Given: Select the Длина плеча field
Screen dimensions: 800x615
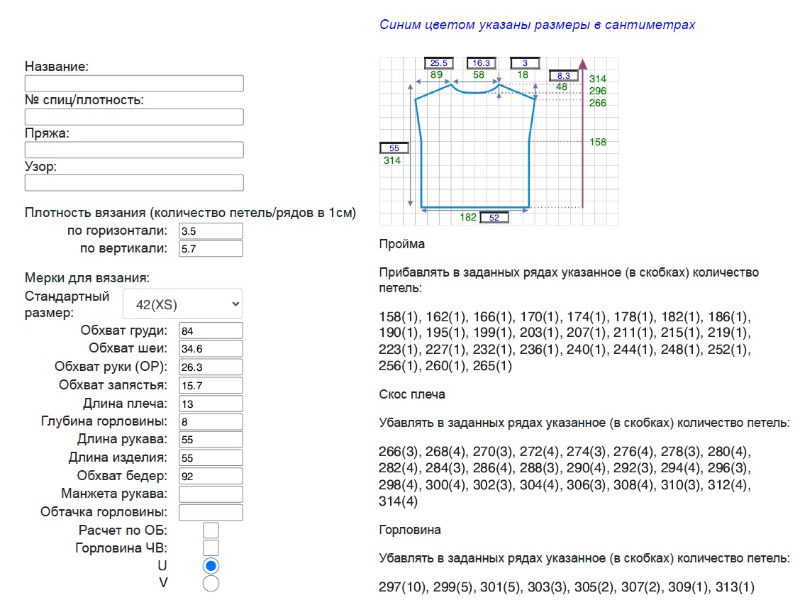Looking at the screenshot, I should (210, 404).
